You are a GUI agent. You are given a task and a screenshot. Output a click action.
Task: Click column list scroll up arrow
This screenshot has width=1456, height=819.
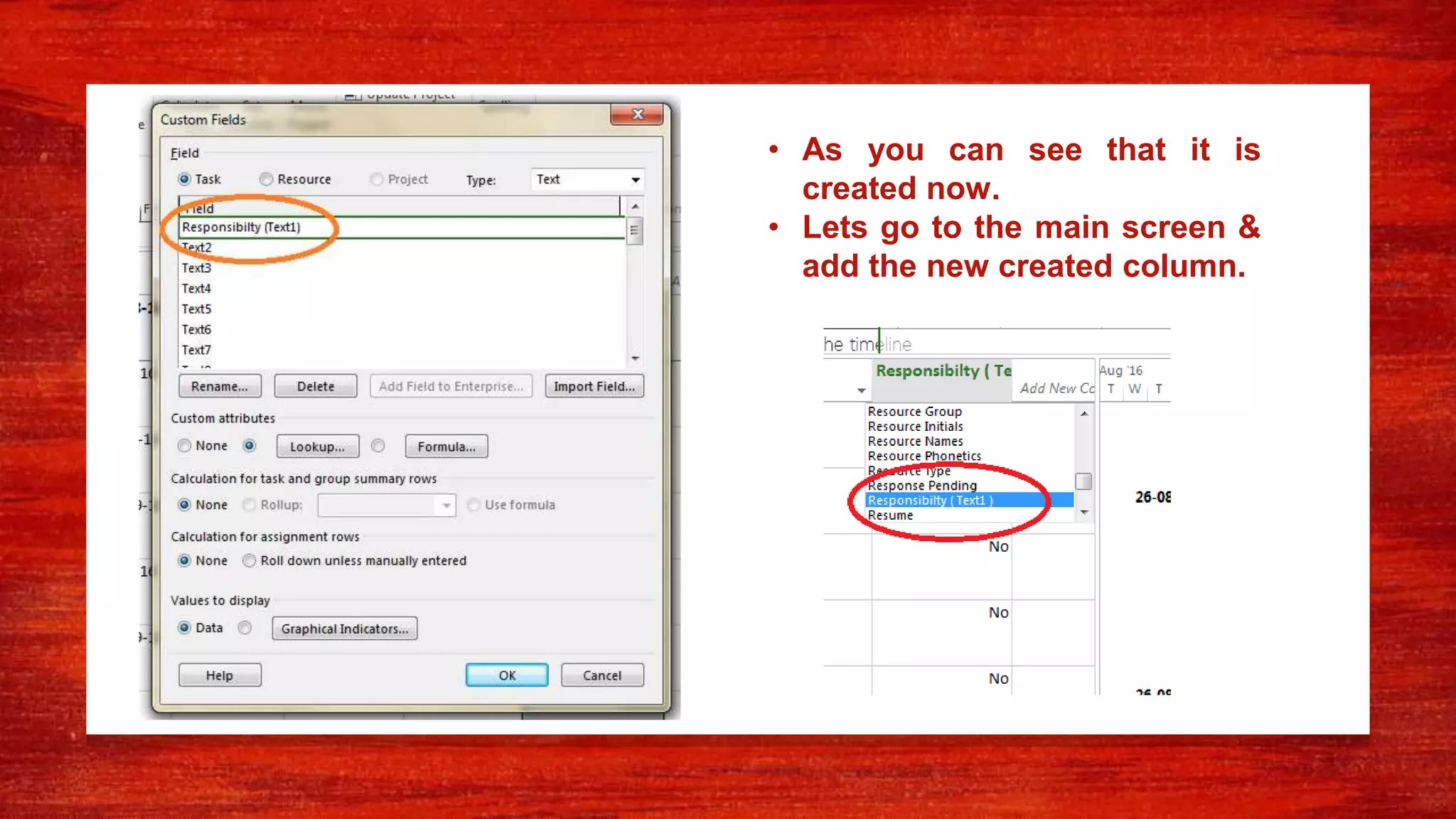(x=1084, y=413)
